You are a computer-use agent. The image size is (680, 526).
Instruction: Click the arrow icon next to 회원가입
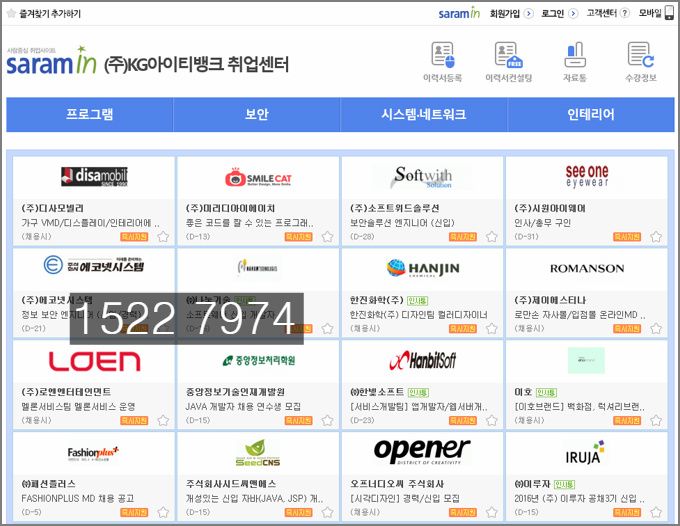[528, 13]
